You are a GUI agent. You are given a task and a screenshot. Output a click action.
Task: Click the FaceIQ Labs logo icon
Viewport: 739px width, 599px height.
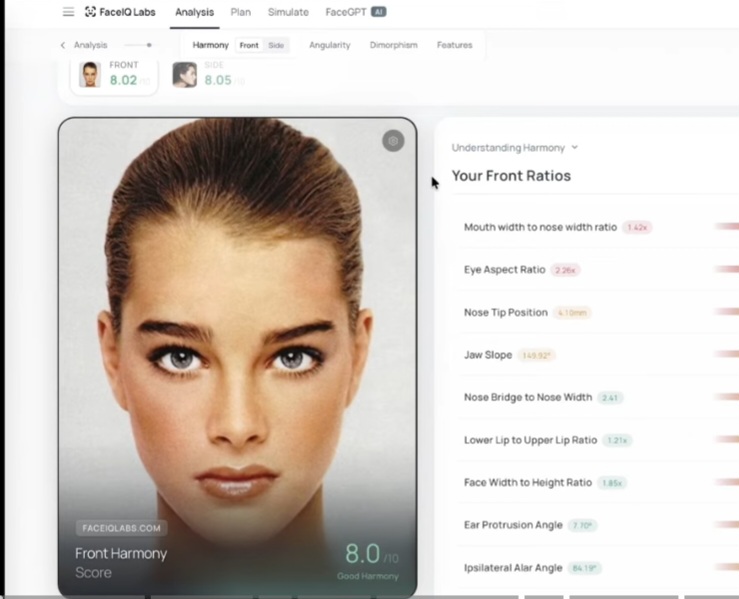pos(91,12)
